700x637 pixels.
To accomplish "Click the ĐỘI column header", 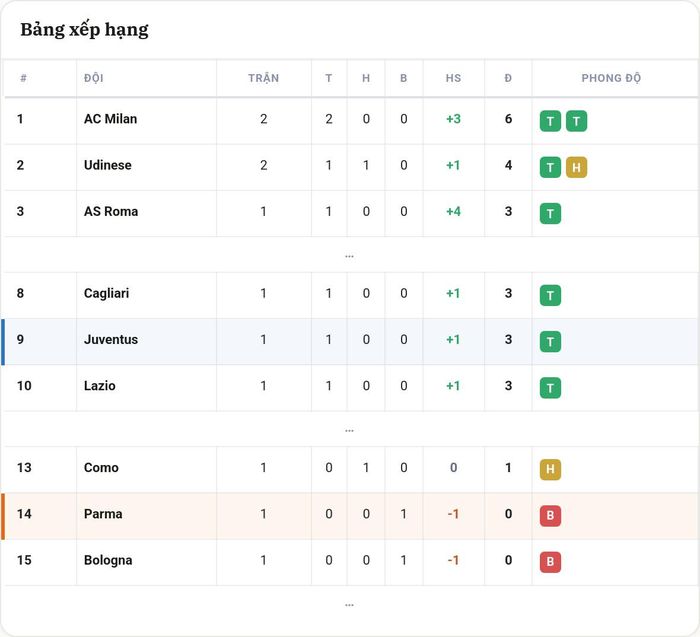I will point(94,78).
